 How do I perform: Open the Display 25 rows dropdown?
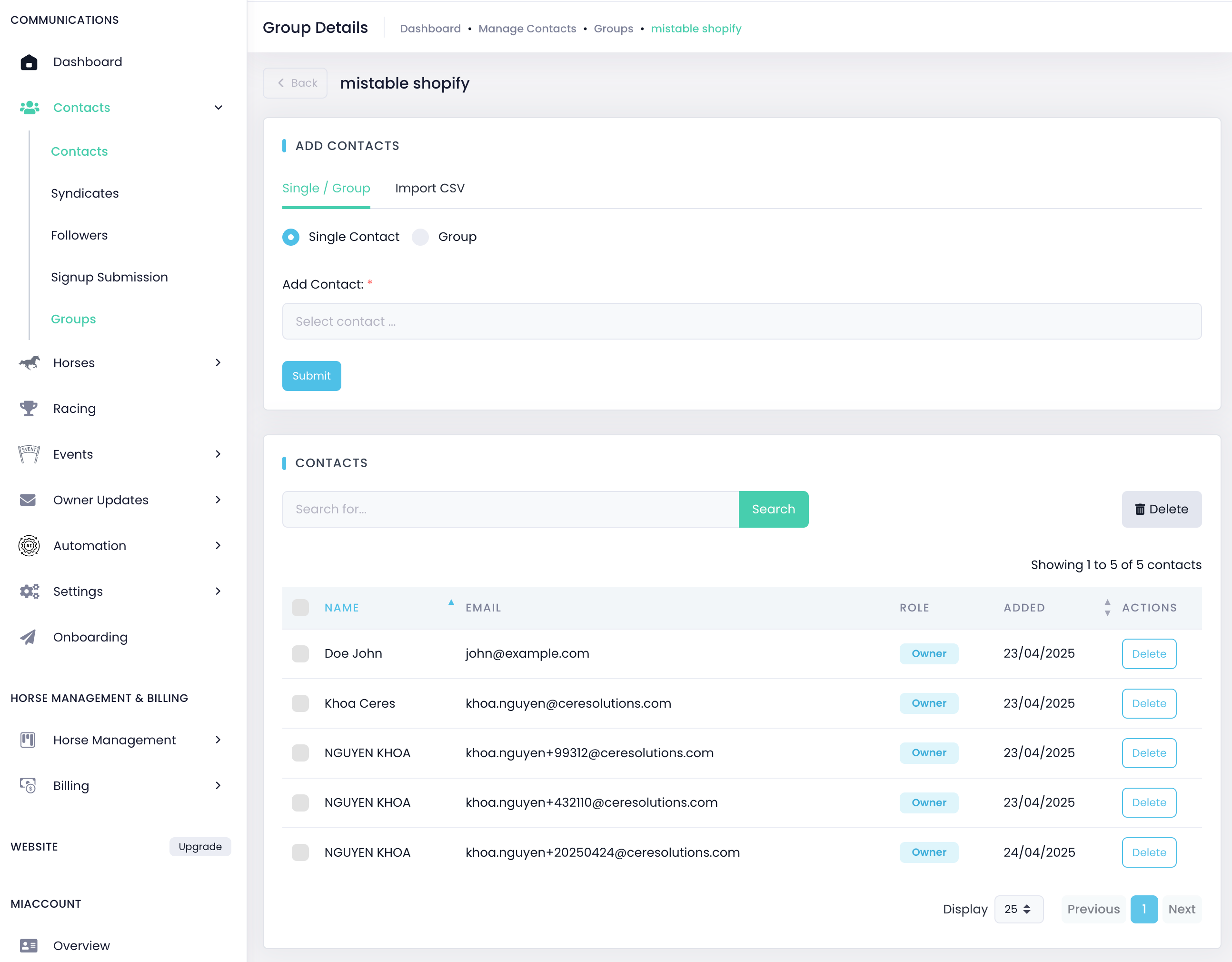point(1018,909)
